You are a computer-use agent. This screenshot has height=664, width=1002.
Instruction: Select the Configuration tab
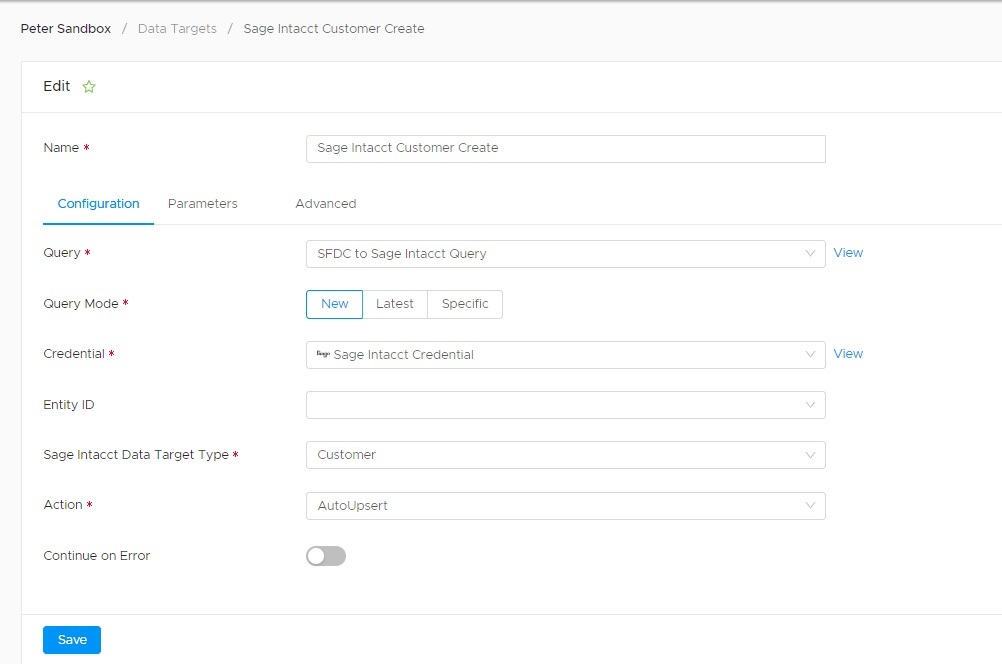pyautogui.click(x=98, y=204)
